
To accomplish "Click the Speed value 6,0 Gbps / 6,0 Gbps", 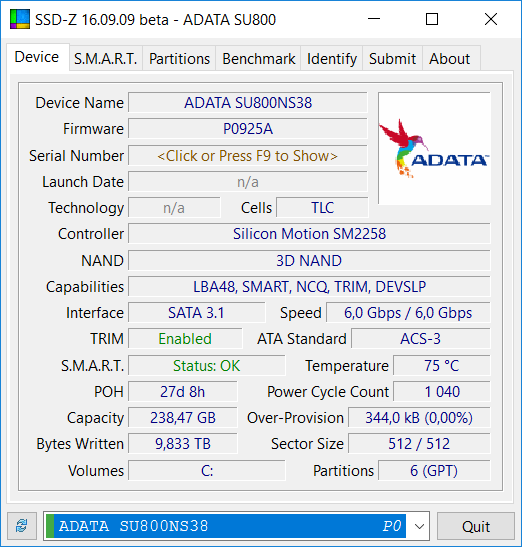I will pos(408,313).
